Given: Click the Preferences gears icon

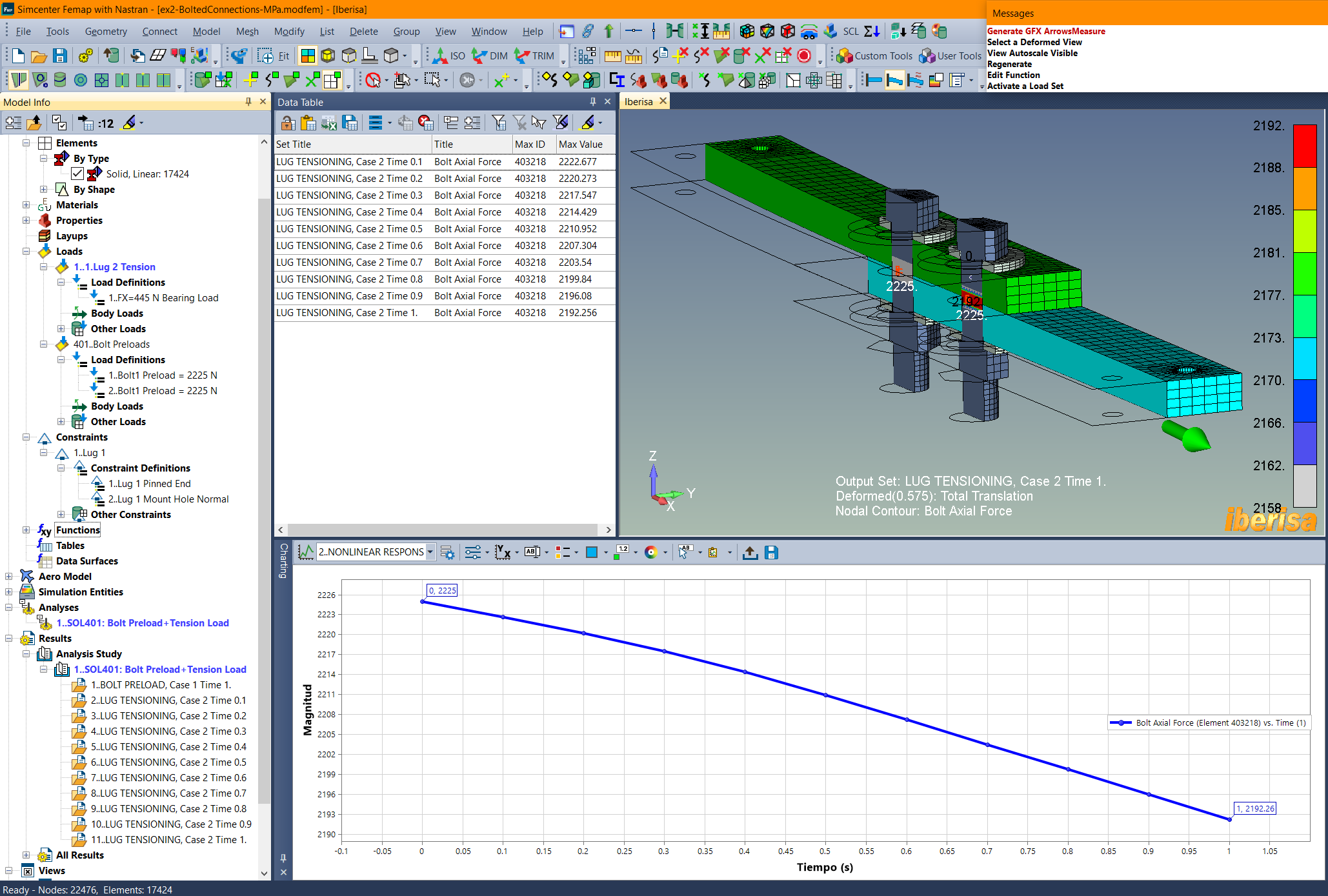Looking at the screenshot, I should click(x=85, y=56).
